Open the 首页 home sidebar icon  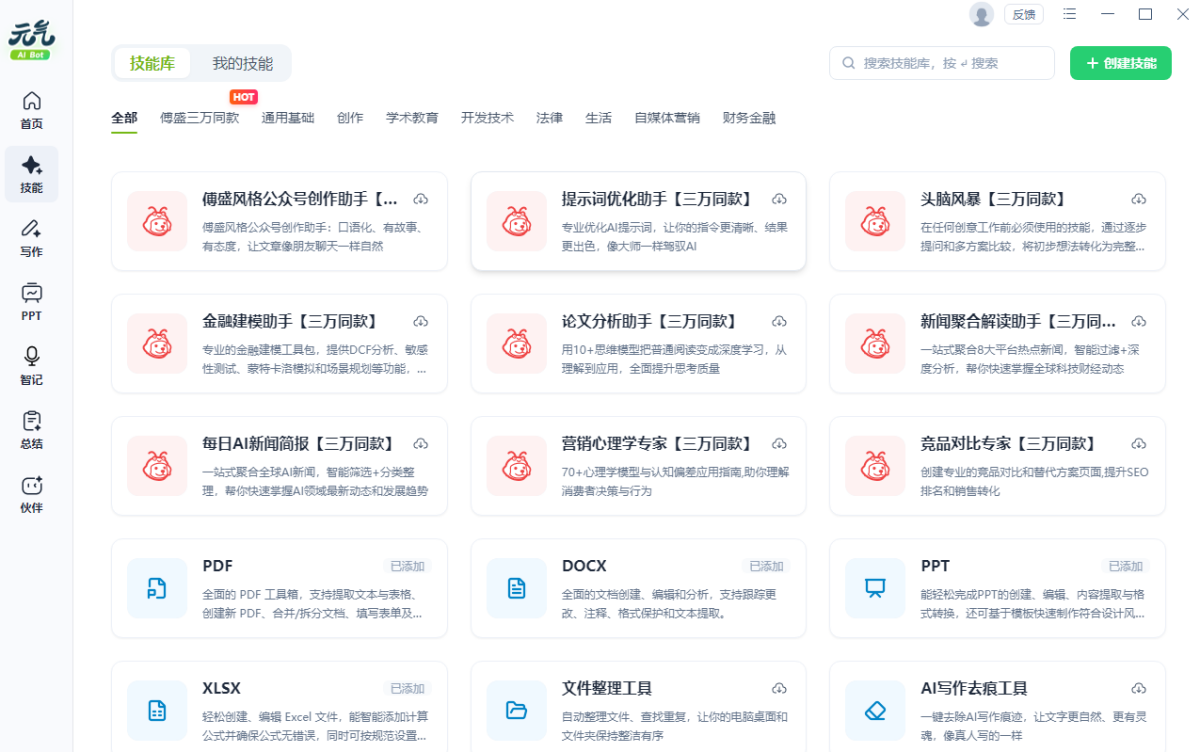coord(32,110)
